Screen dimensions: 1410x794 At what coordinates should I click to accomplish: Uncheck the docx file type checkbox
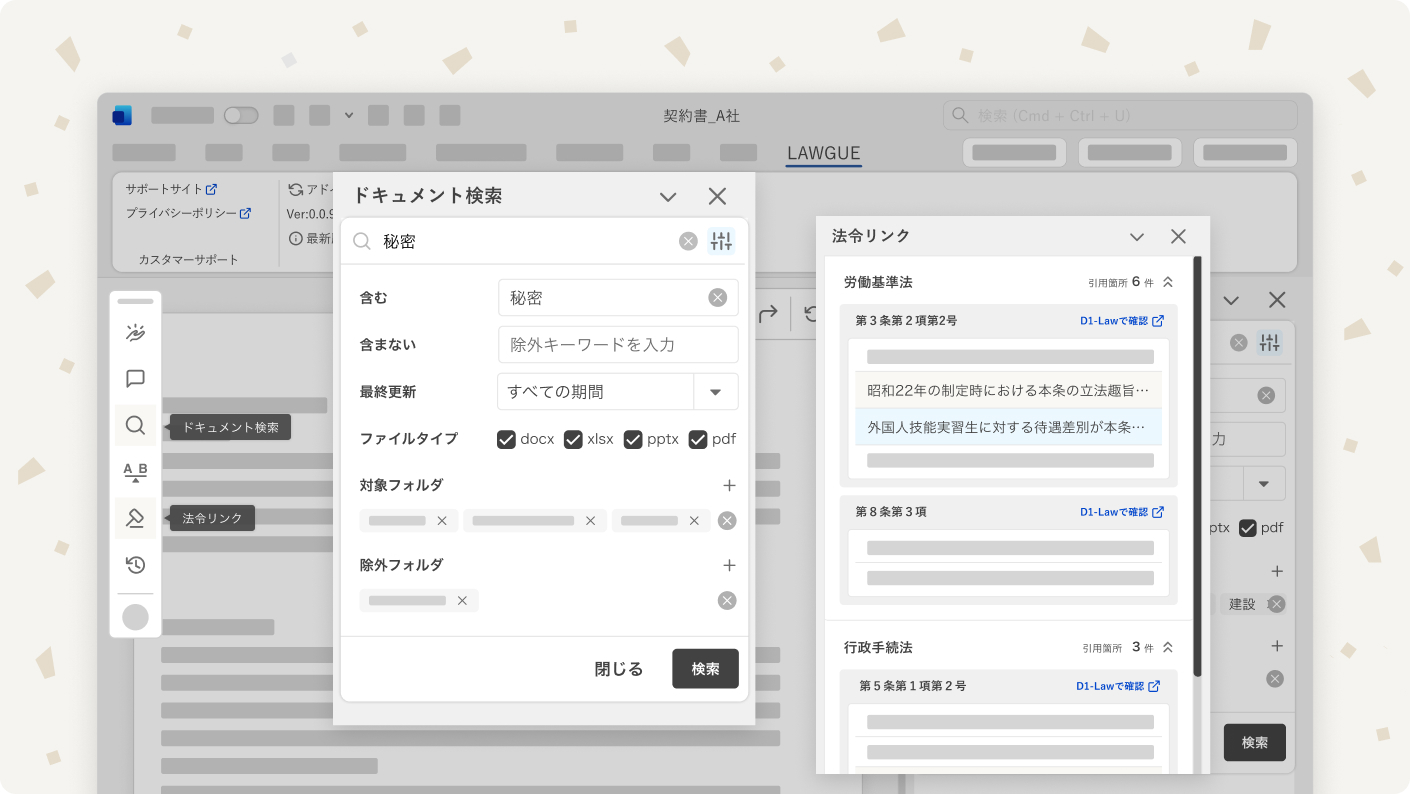tap(506, 439)
